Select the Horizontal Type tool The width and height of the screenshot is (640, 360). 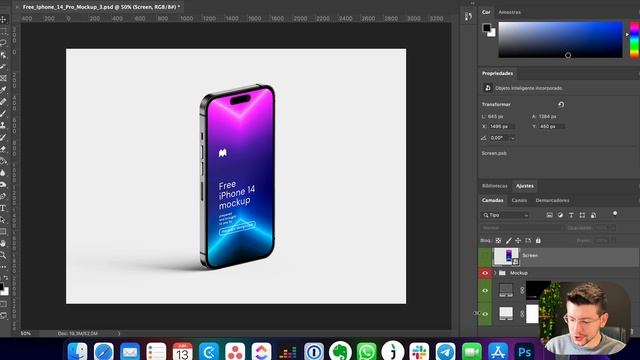click(x=4, y=208)
